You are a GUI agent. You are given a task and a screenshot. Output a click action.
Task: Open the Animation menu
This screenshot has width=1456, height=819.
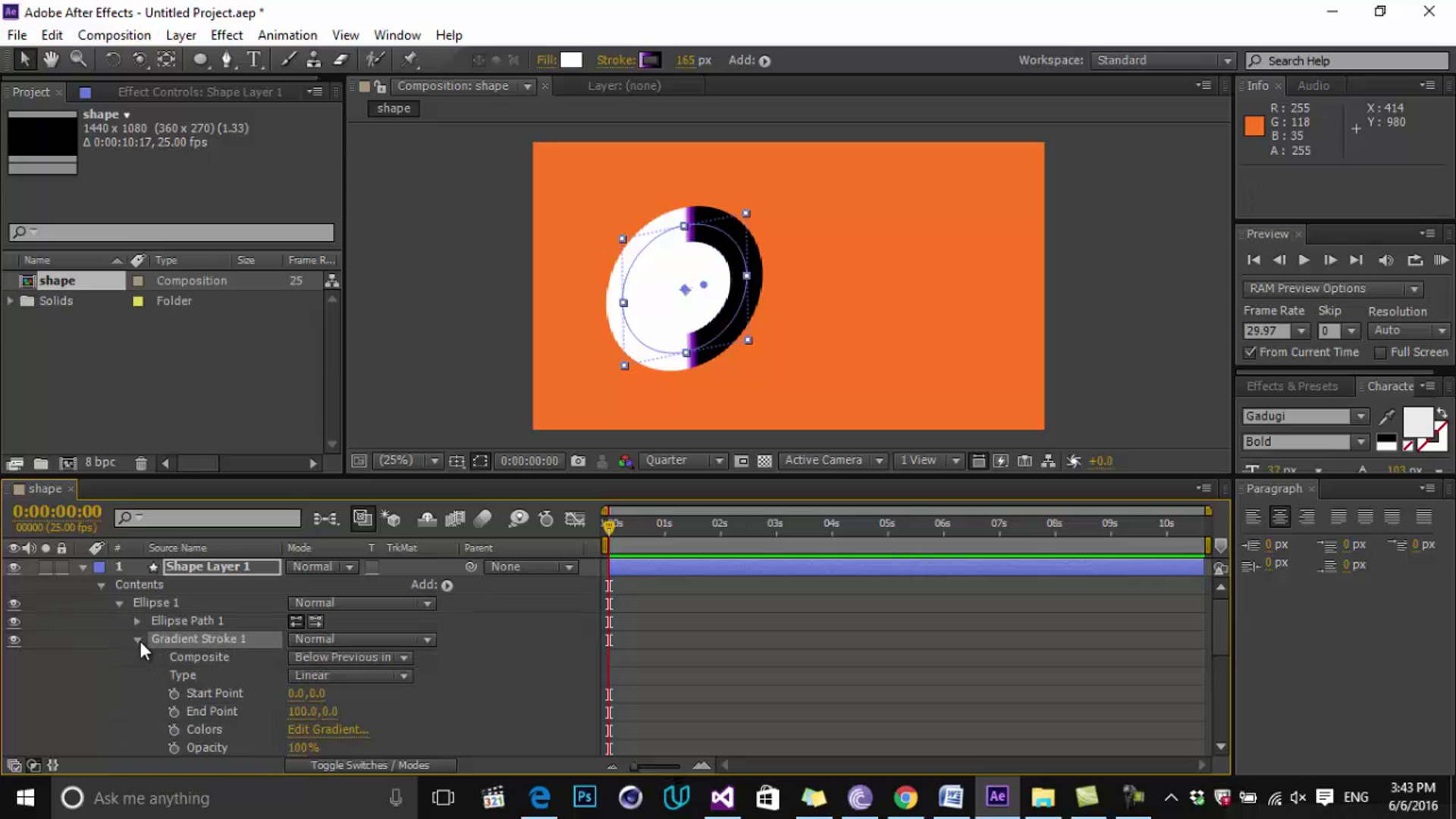pyautogui.click(x=287, y=35)
